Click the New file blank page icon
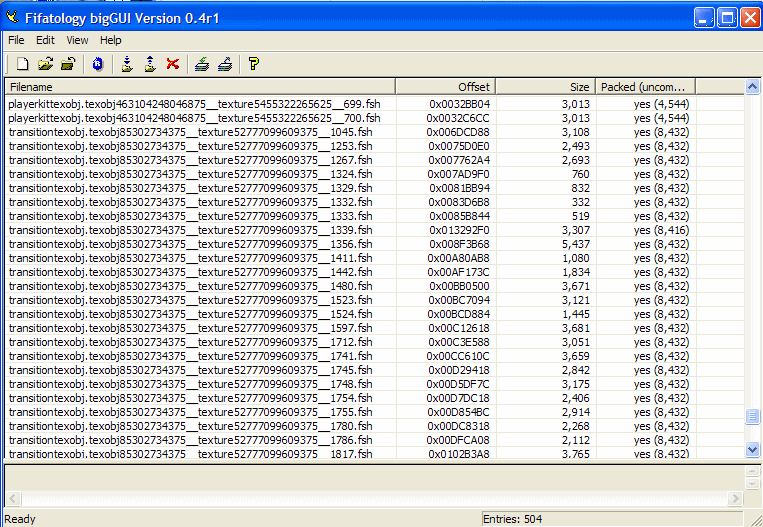Viewport: 763px width, 527px height. (22, 64)
